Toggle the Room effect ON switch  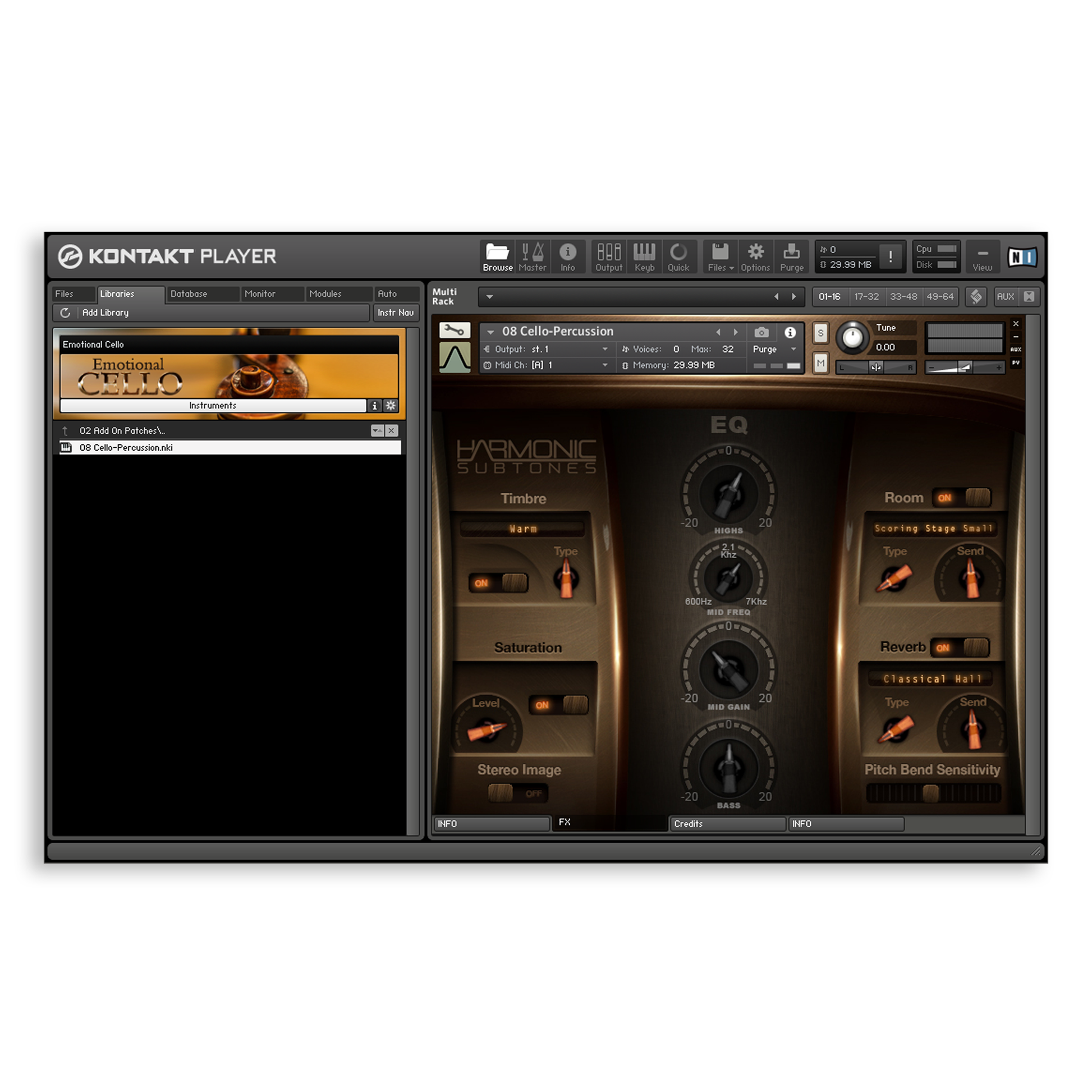(961, 498)
